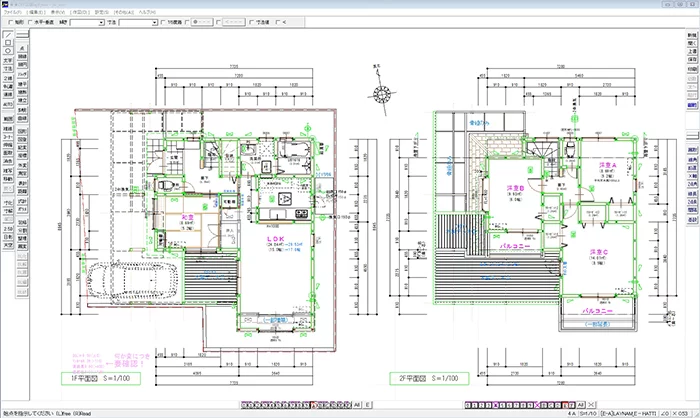Select the line drawing tool

point(8,36)
